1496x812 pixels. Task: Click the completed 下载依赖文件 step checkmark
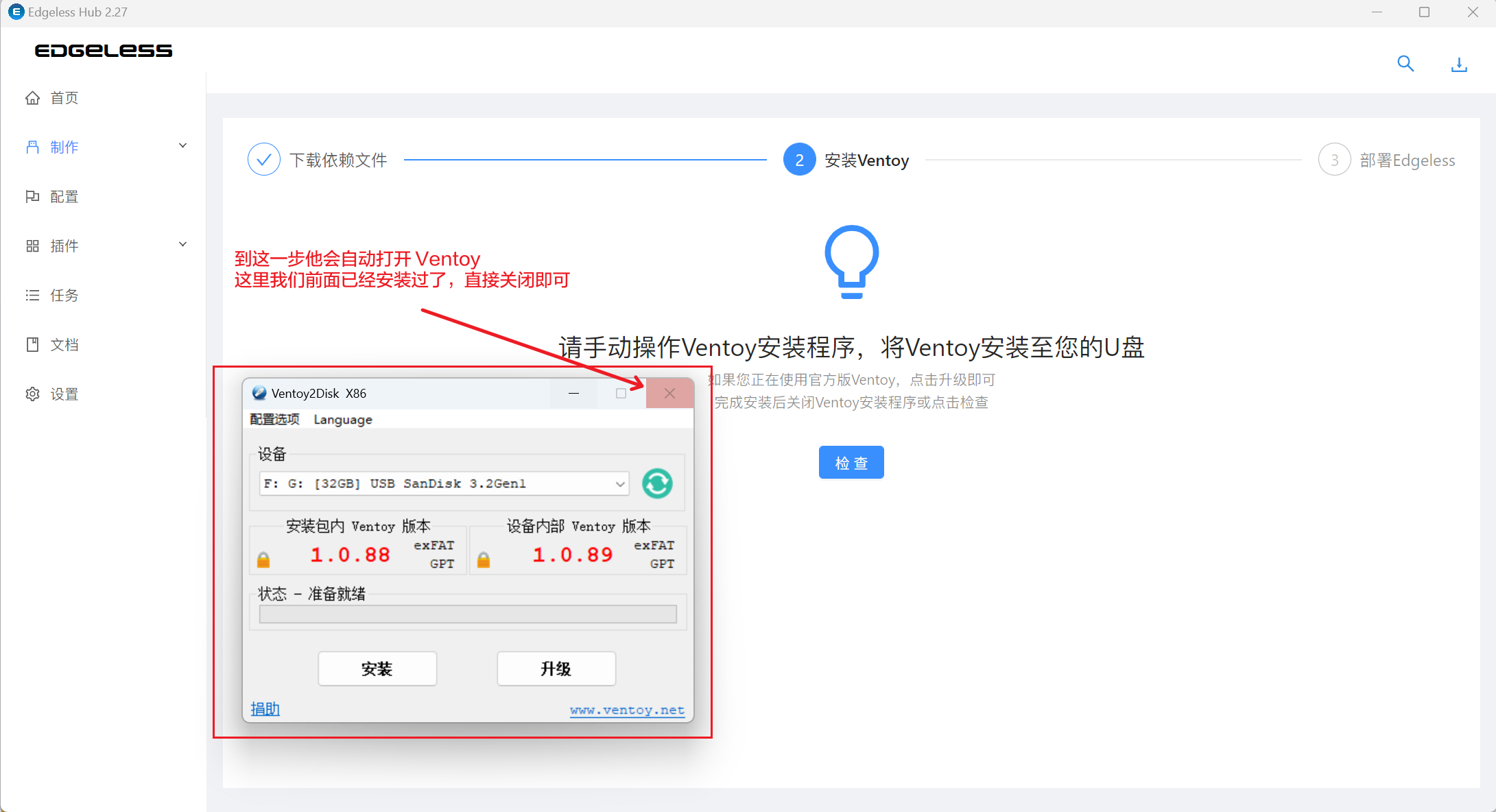[x=264, y=160]
